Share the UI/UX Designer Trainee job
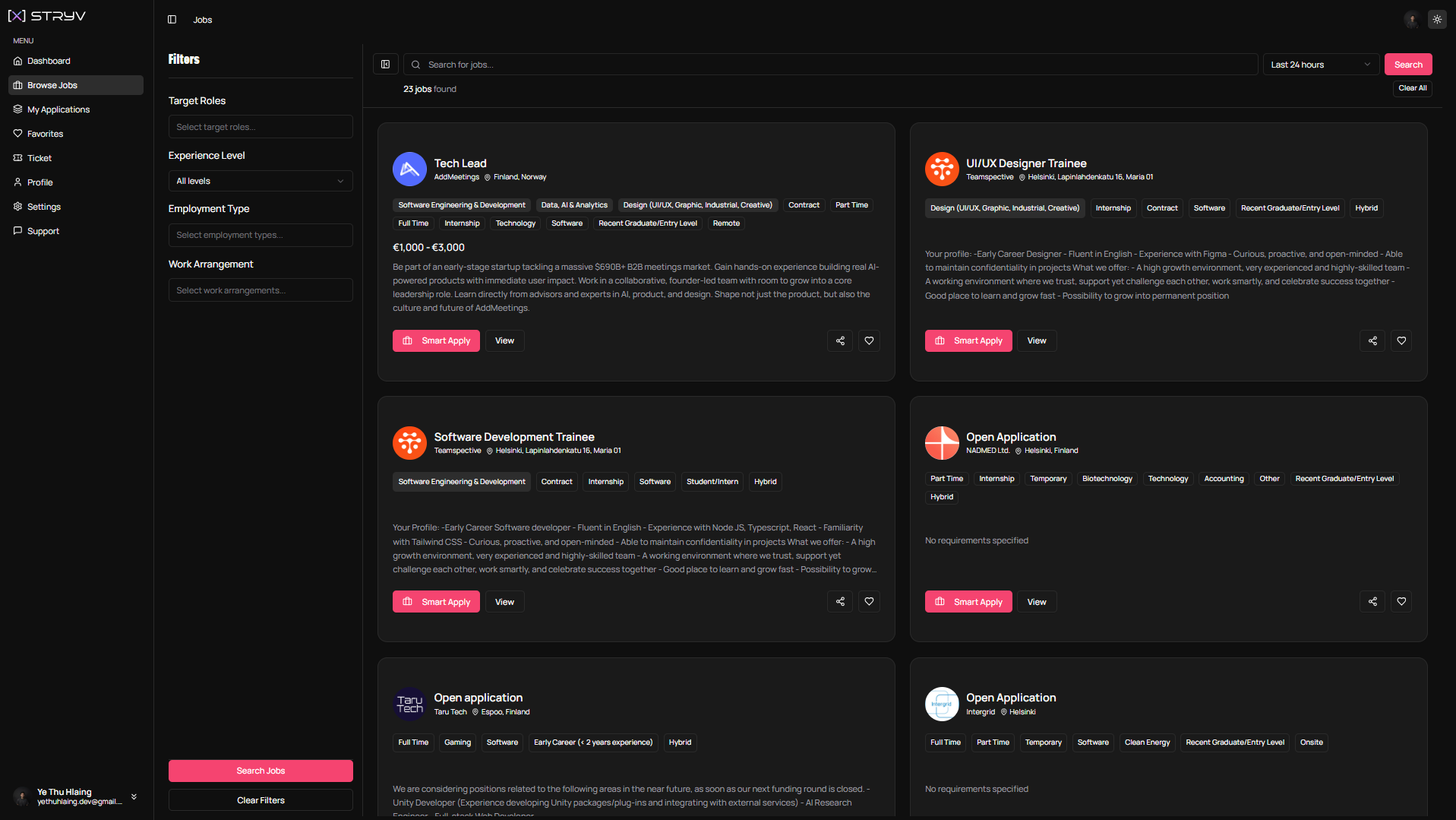 coord(1372,341)
